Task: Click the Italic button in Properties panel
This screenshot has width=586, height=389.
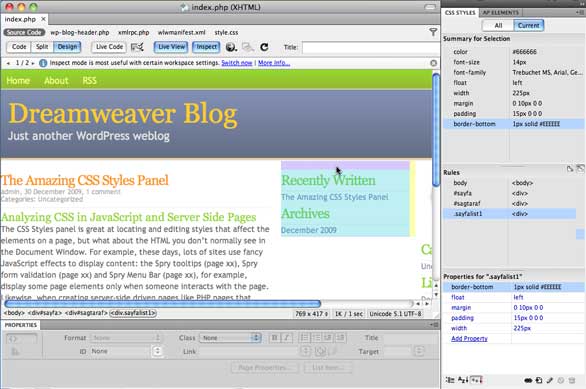Action: pos(287,338)
